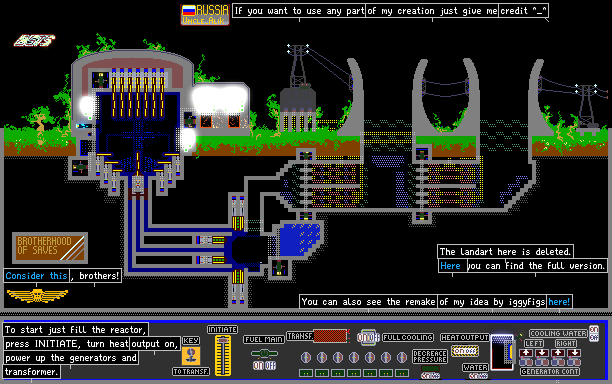612x384 pixels.
Task: Toggle the Heat Output ON OFF switch
Action: (x=464, y=351)
